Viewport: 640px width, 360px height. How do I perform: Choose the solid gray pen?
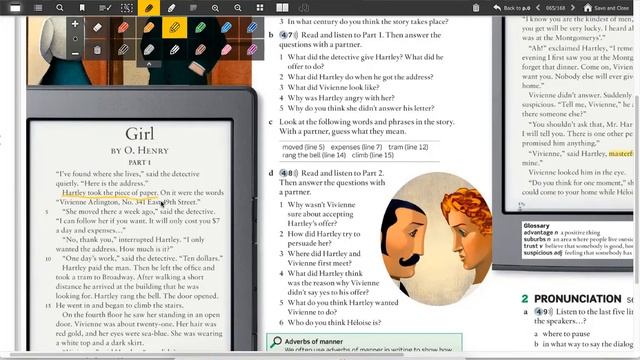click(x=149, y=50)
